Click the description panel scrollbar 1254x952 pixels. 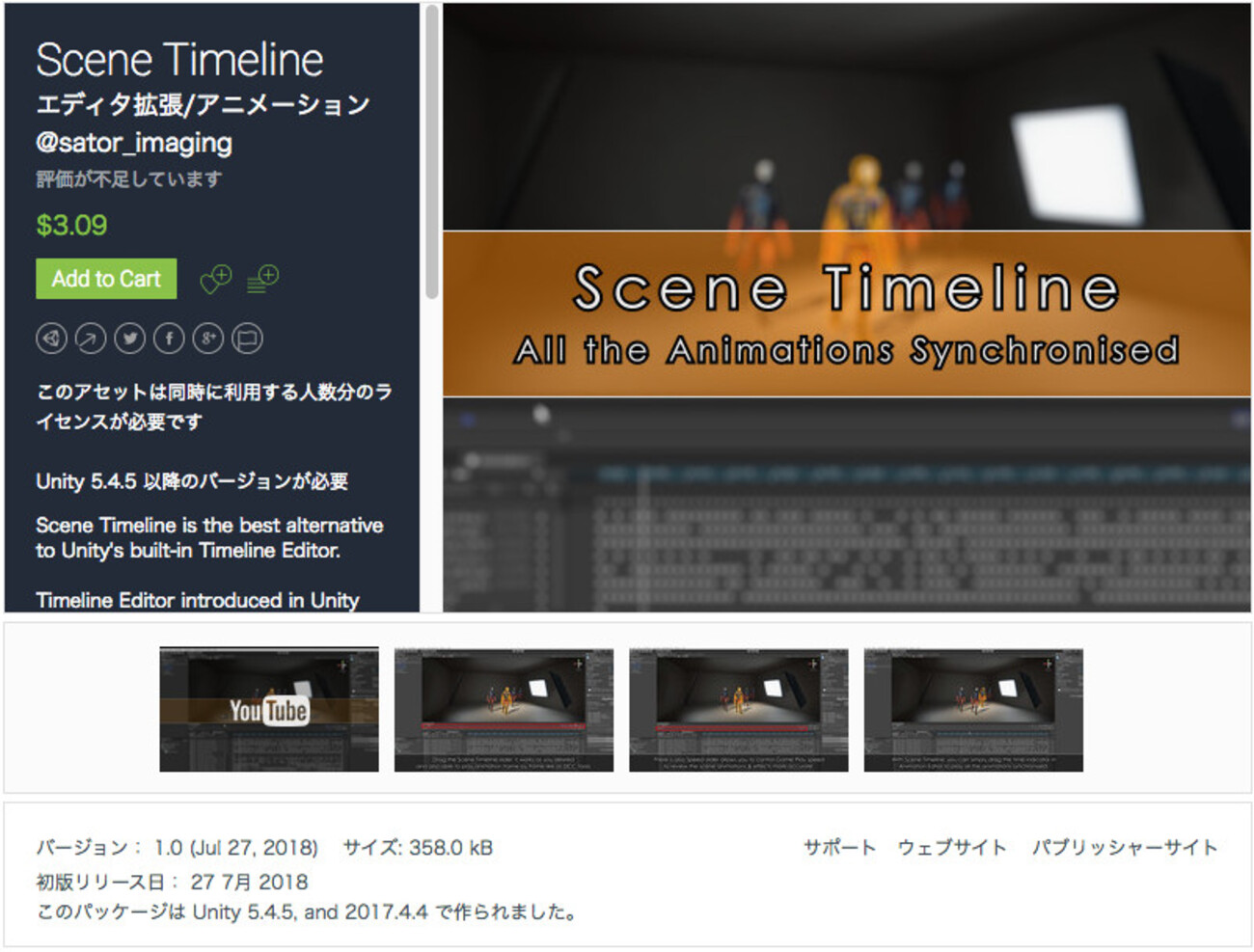(431, 152)
